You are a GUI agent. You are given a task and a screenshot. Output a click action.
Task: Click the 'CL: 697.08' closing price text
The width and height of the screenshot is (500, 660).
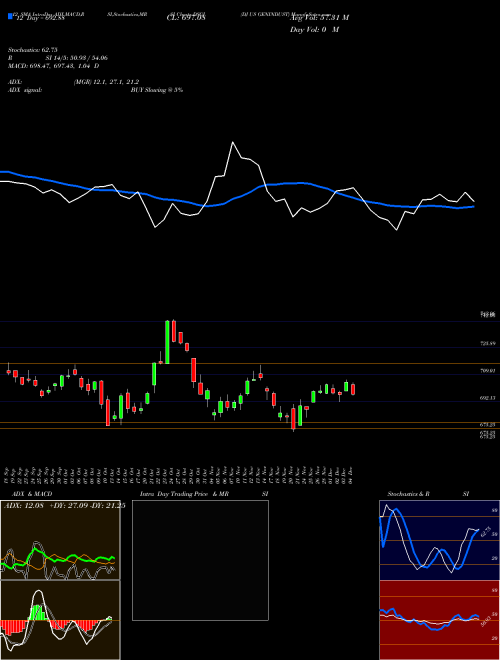[186, 18]
